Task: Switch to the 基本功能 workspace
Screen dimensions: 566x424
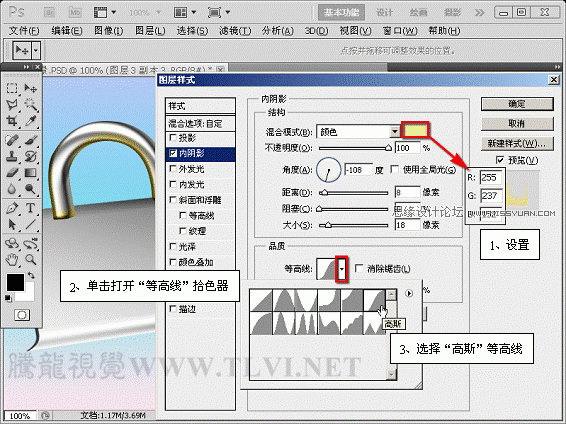Action: point(341,13)
